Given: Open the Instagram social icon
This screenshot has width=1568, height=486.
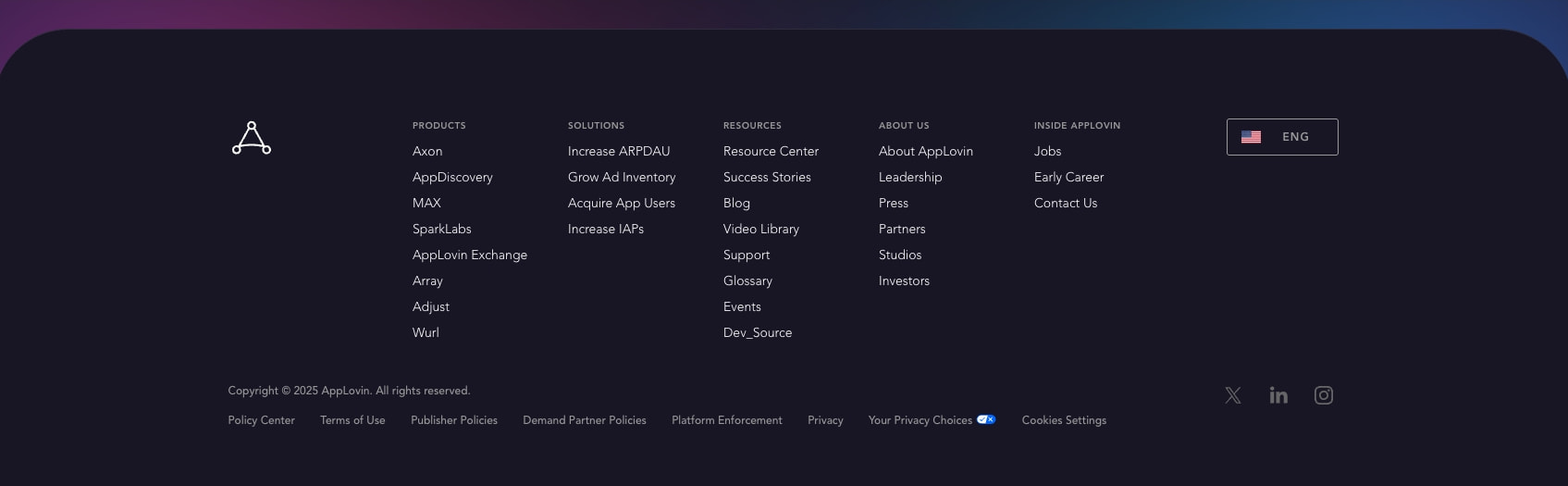Looking at the screenshot, I should pos(1324,395).
